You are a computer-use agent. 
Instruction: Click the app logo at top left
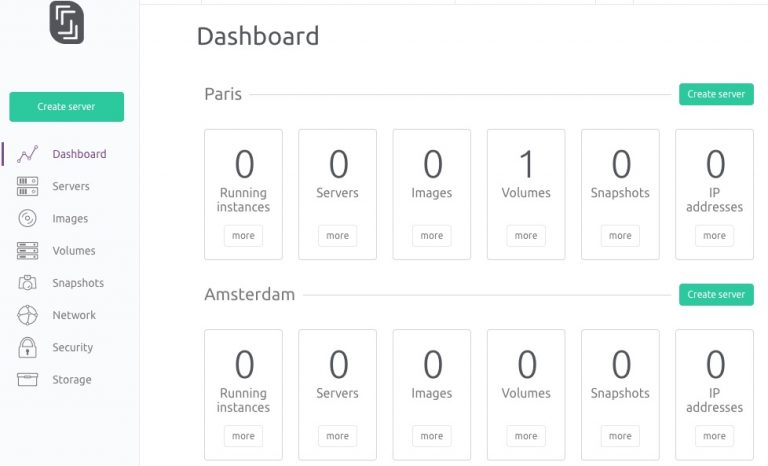pyautogui.click(x=67, y=23)
